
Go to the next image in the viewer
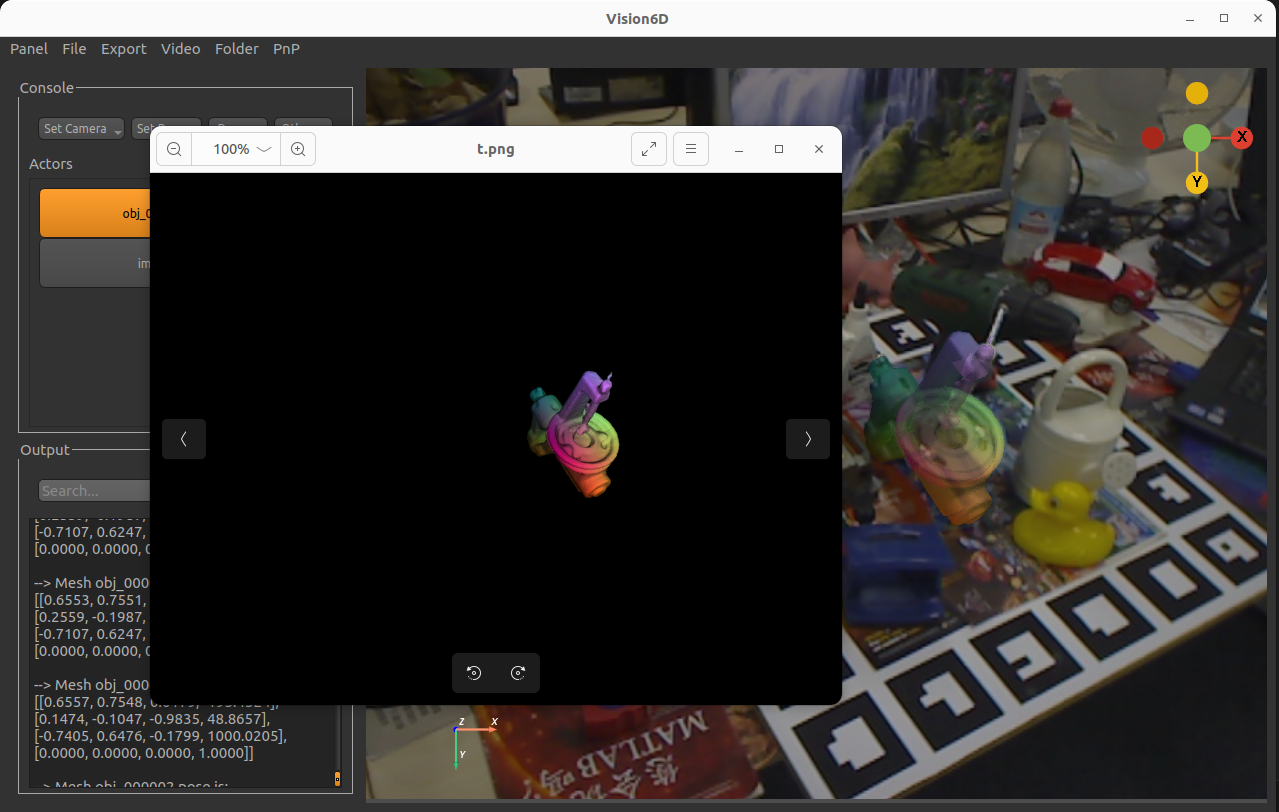click(807, 438)
